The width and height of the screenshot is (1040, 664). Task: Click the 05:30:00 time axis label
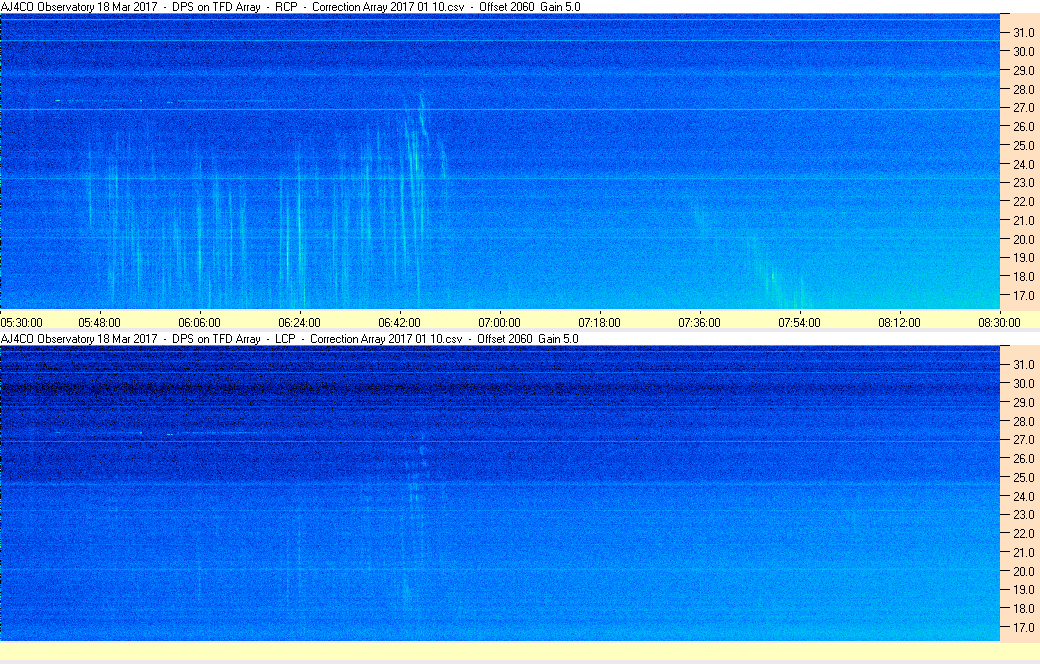tap(21, 323)
